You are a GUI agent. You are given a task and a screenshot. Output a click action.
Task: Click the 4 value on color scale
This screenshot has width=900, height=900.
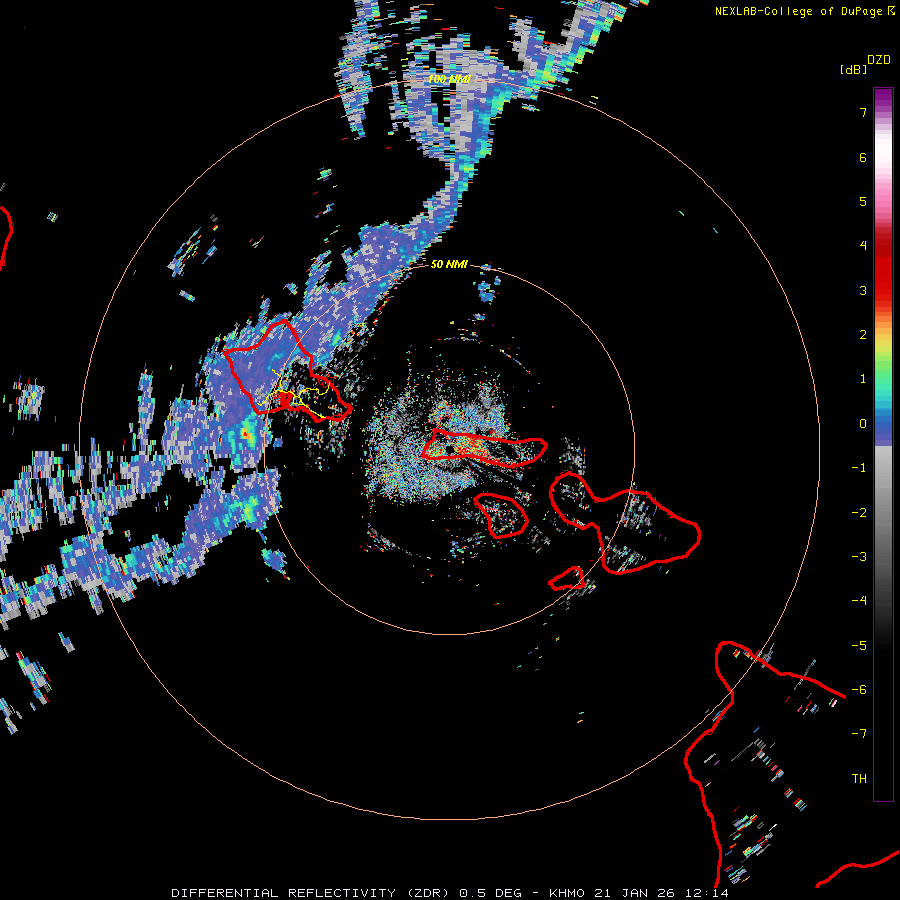pos(863,246)
